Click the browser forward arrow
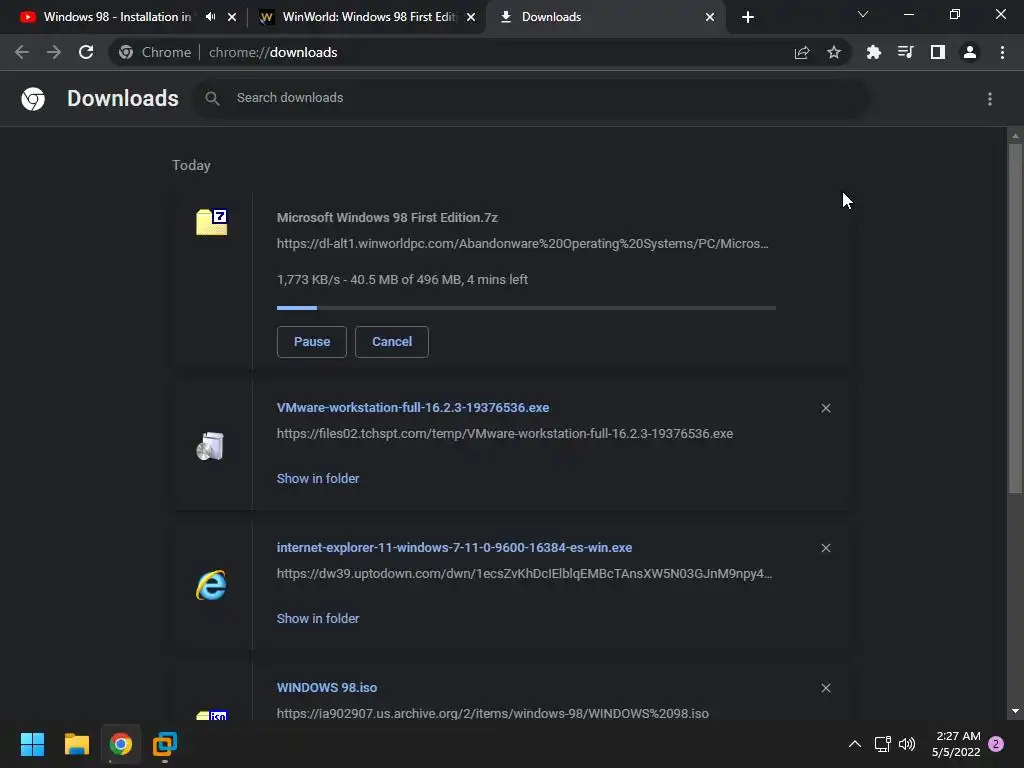Viewport: 1024px width, 768px height. (x=54, y=52)
